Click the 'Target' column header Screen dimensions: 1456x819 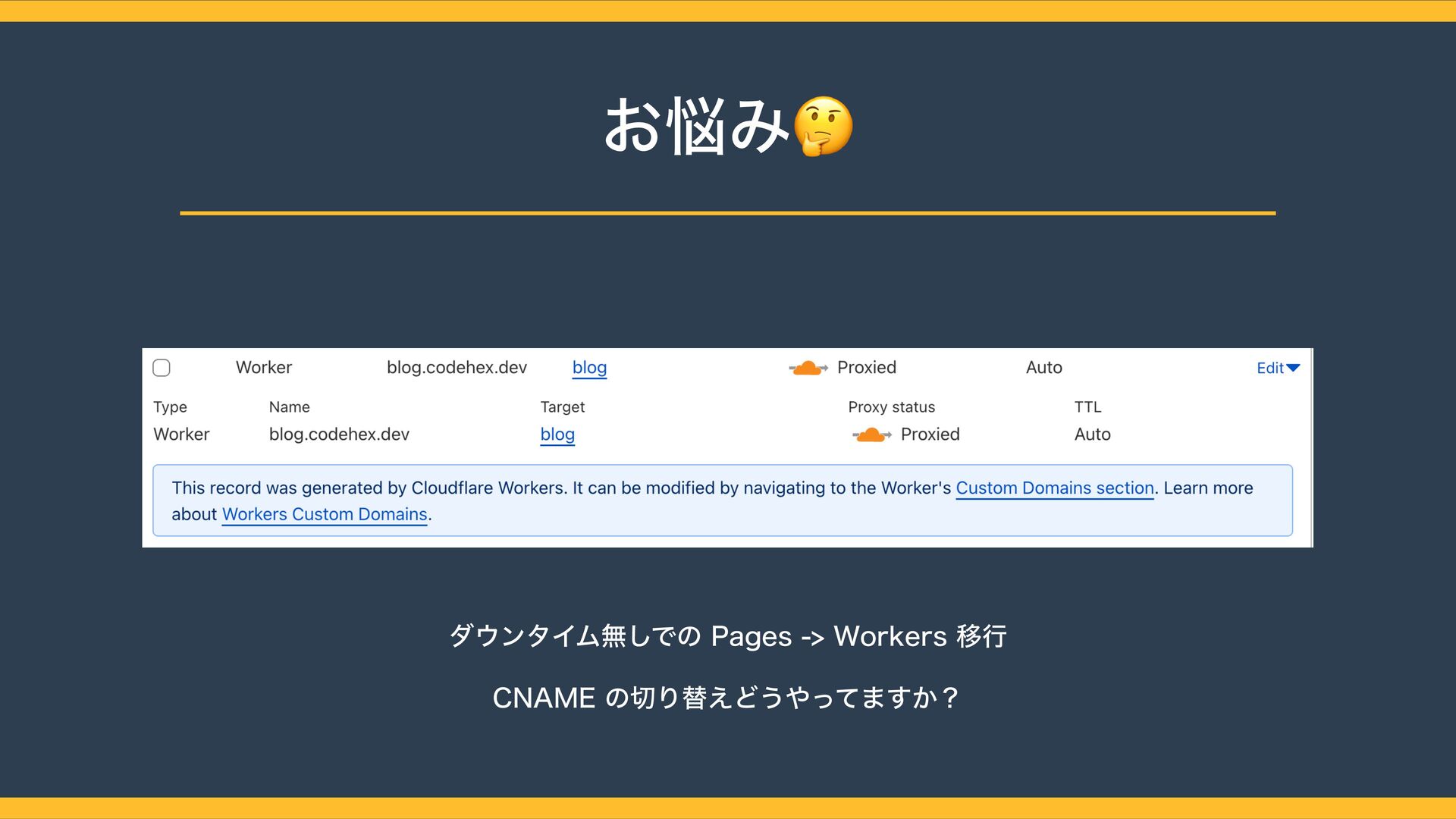point(563,407)
